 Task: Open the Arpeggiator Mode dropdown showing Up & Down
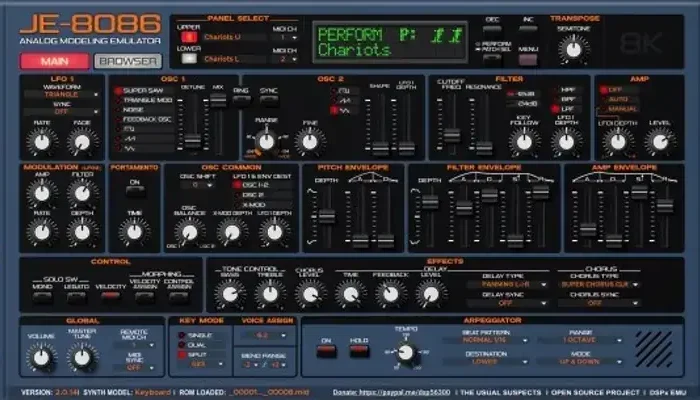pyautogui.click(x=580, y=362)
